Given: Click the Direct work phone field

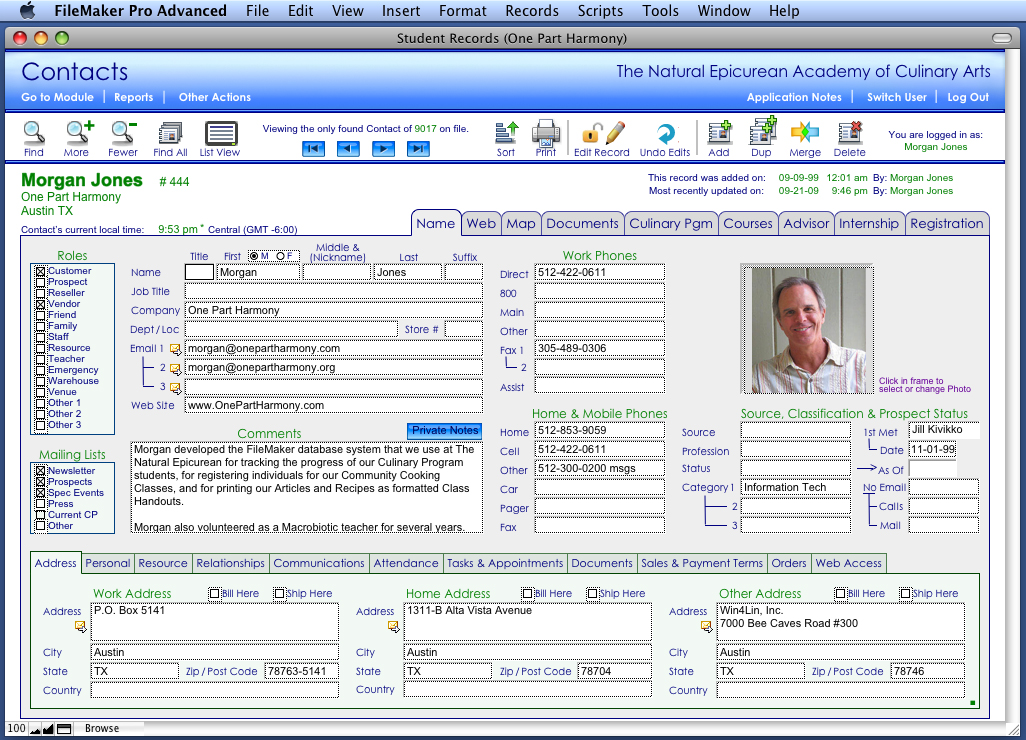Looking at the screenshot, I should (x=599, y=273).
